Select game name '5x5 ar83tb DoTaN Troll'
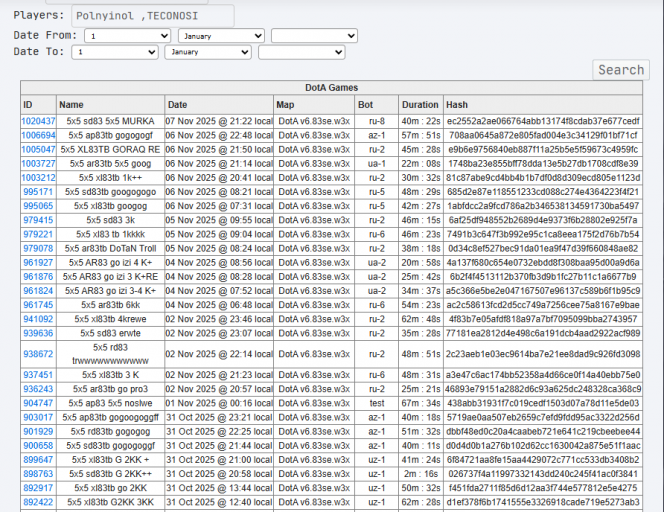664x512 pixels. pos(111,248)
